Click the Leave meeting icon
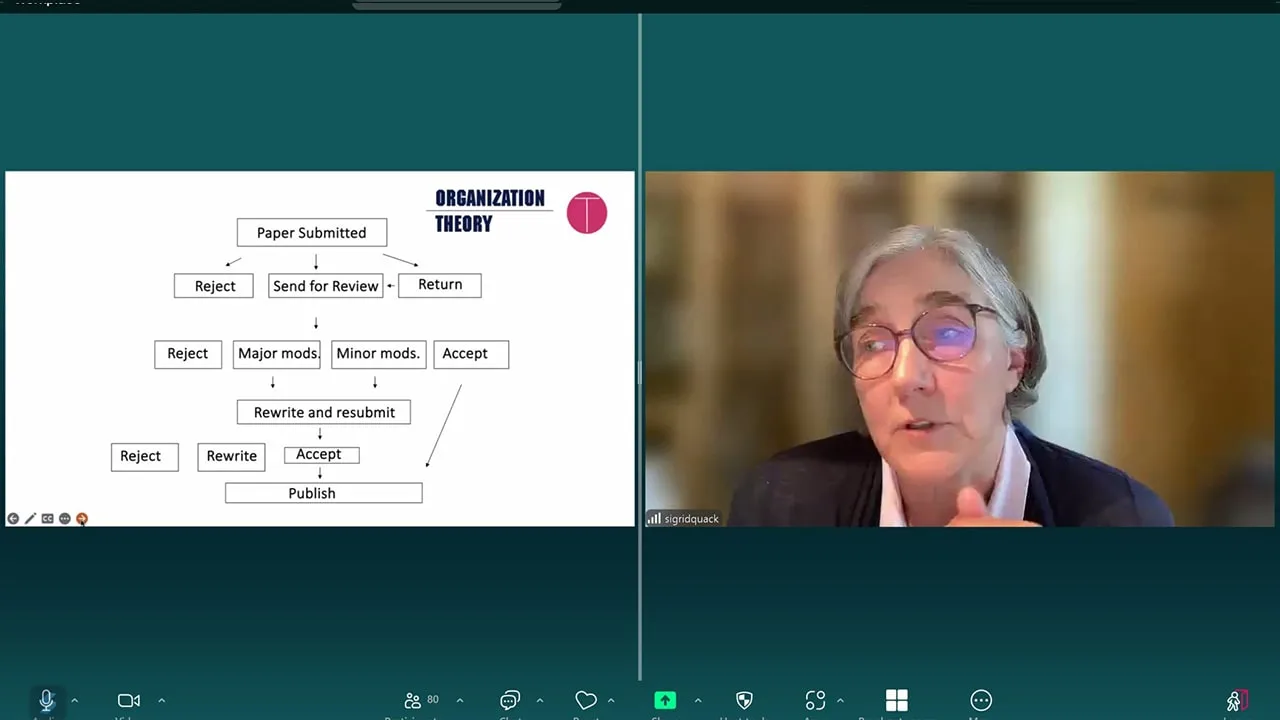This screenshot has width=1280, height=720. 1236,701
